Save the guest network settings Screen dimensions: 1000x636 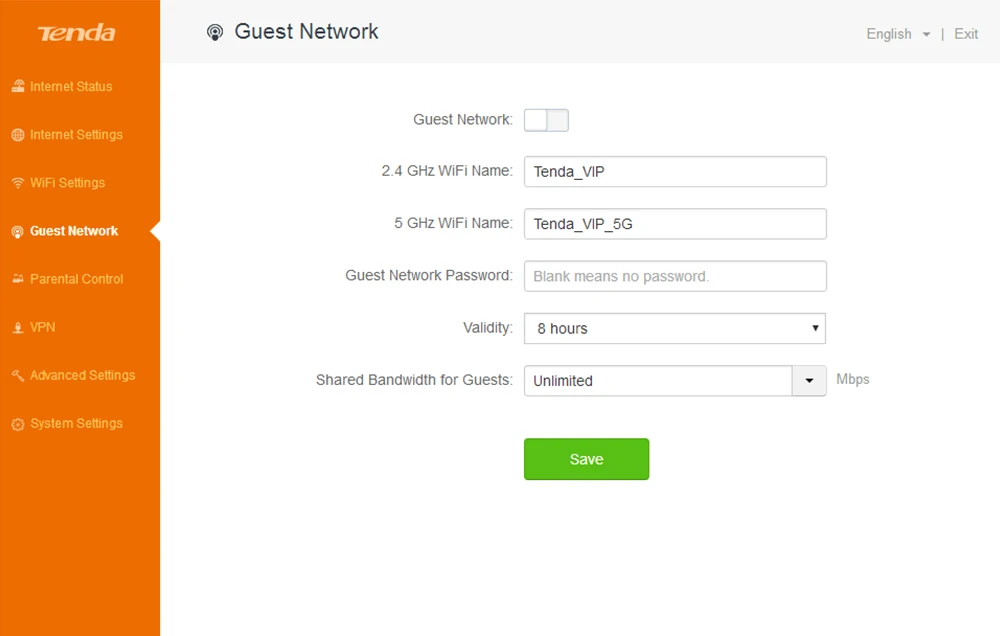[587, 459]
